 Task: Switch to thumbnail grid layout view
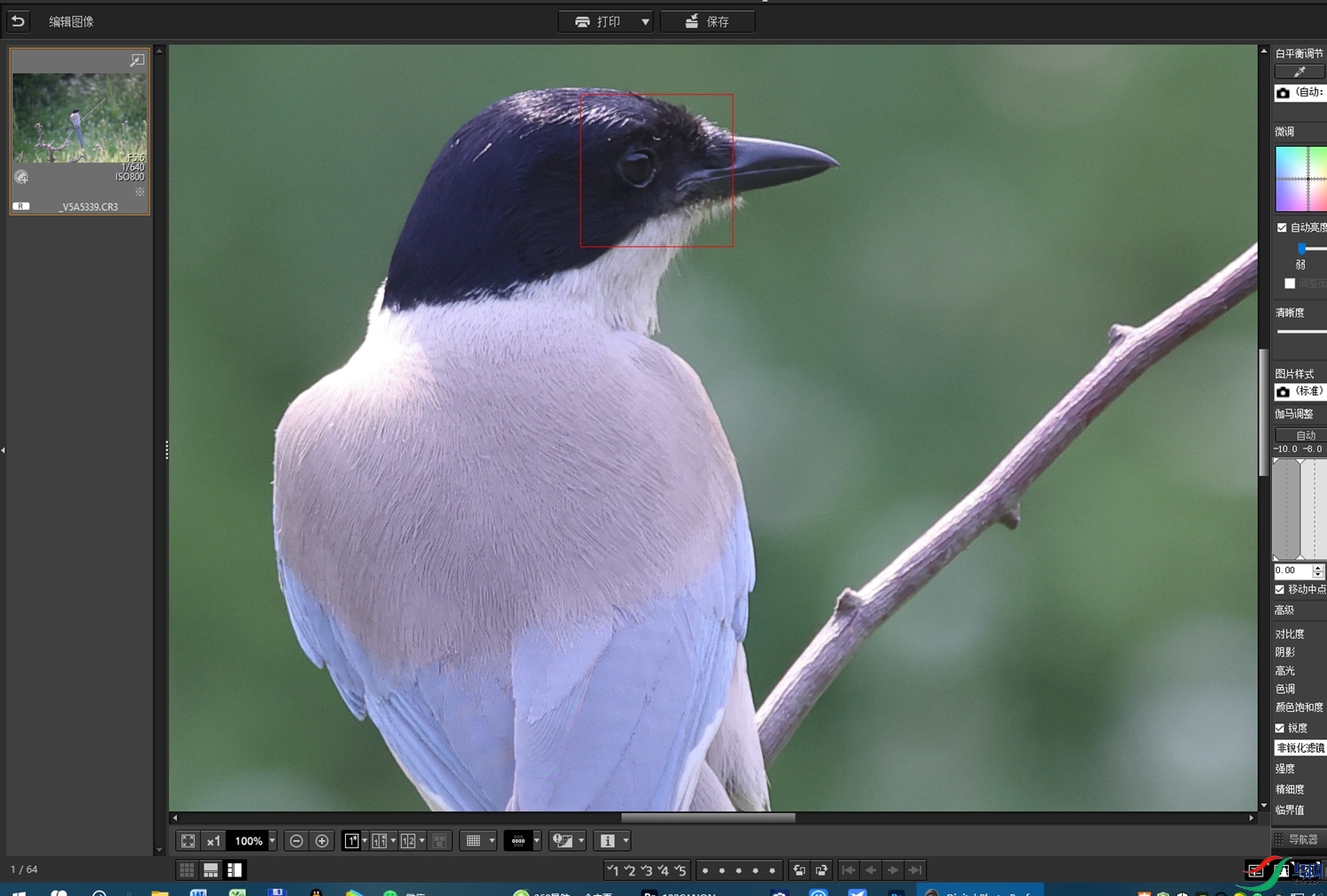187,870
